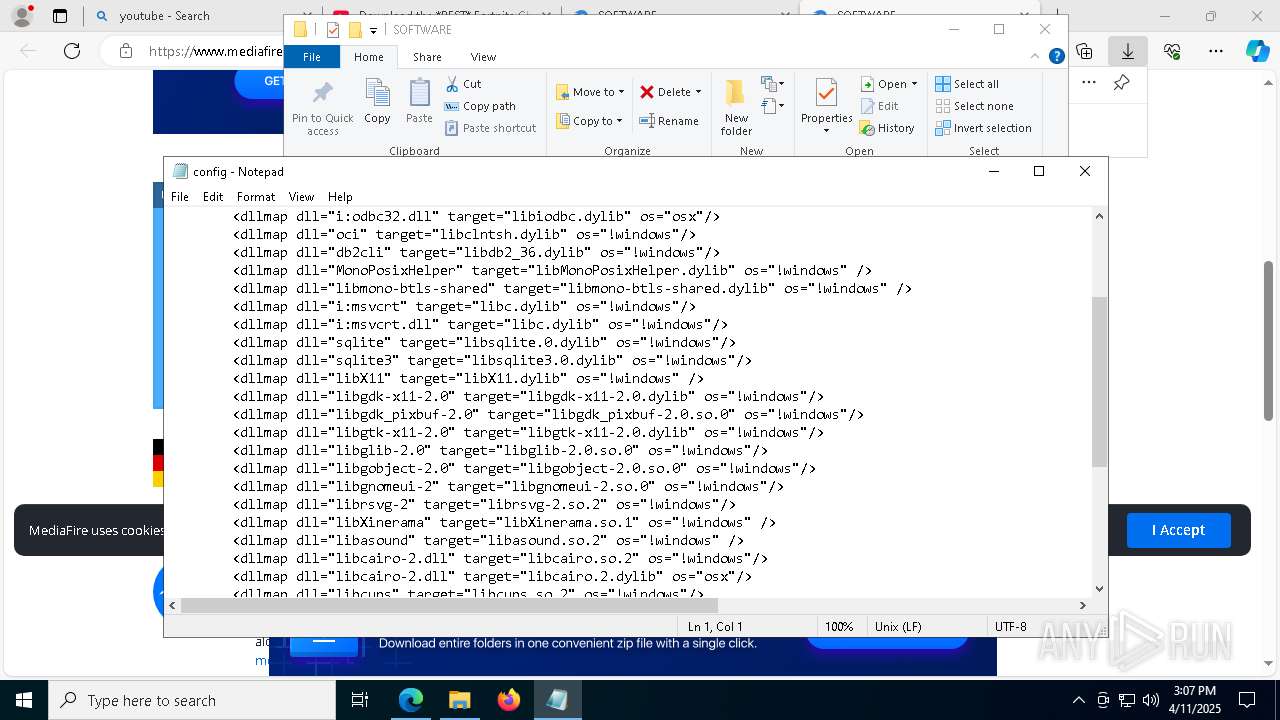Click Pin to Quick access in Explorer ribbon
Screen dimensions: 1280x720
coord(322,108)
